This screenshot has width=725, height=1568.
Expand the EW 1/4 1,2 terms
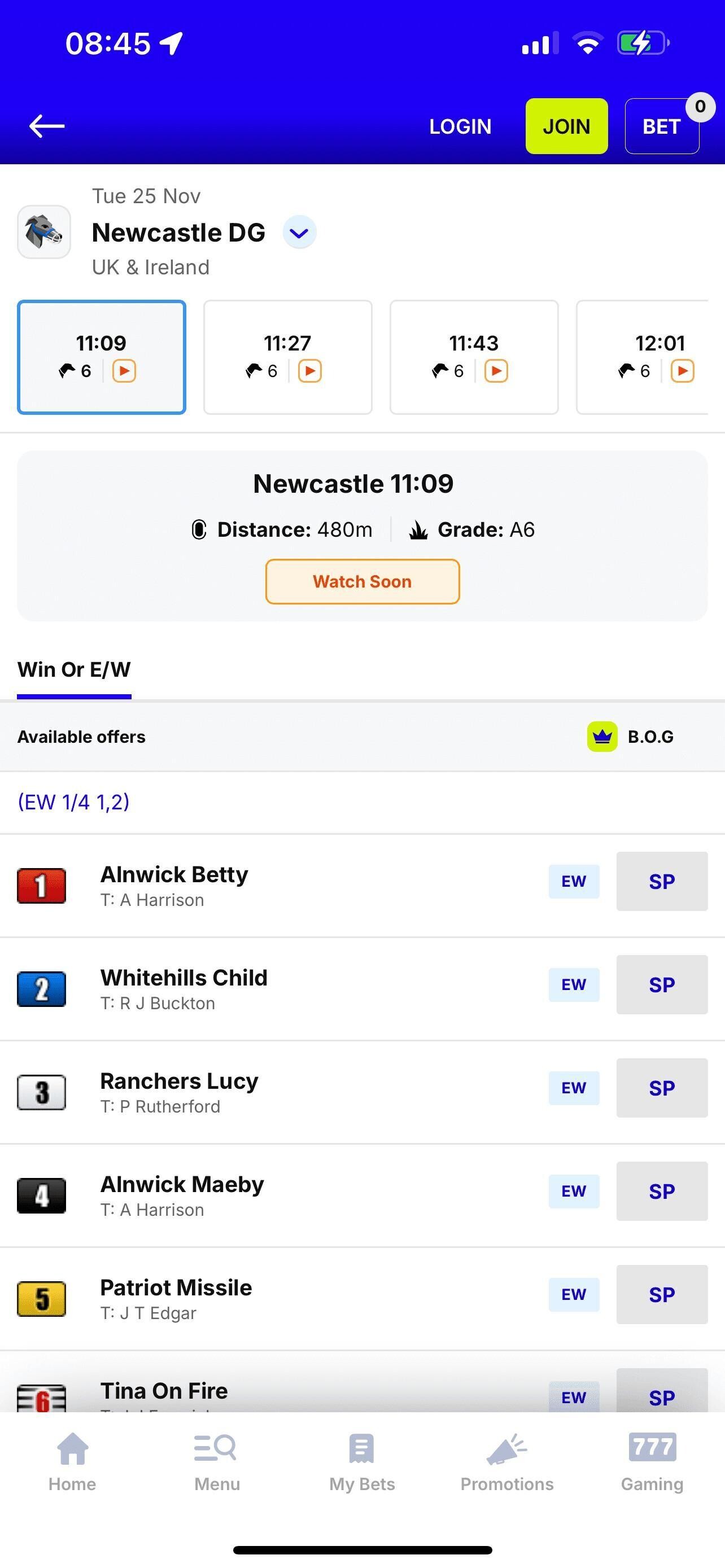pyautogui.click(x=73, y=802)
